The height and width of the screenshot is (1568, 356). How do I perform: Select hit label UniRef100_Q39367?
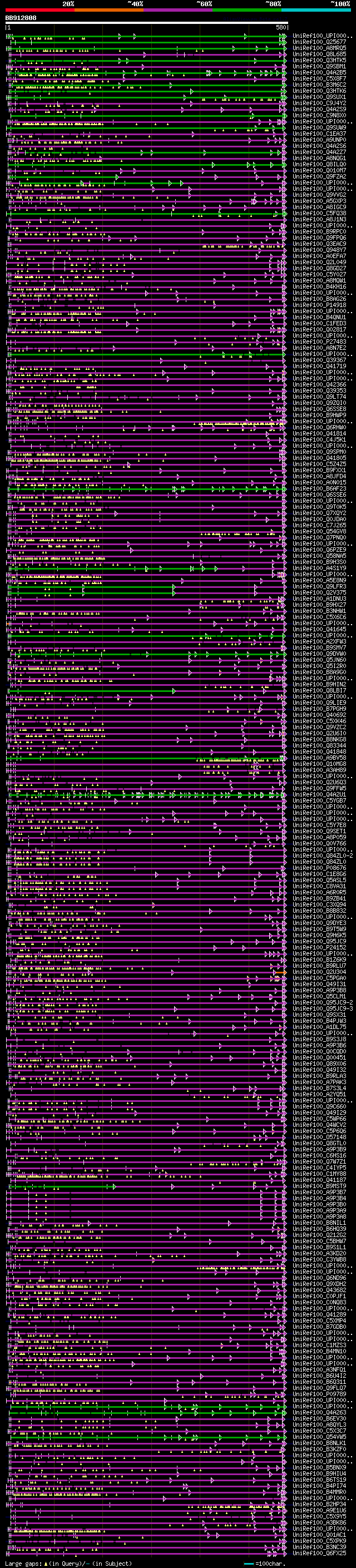(x=319, y=360)
